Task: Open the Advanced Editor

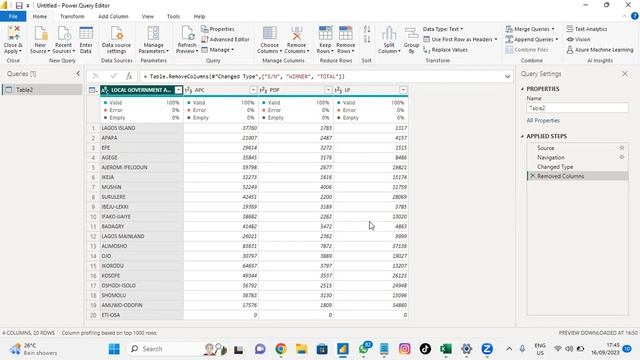Action: (x=225, y=39)
